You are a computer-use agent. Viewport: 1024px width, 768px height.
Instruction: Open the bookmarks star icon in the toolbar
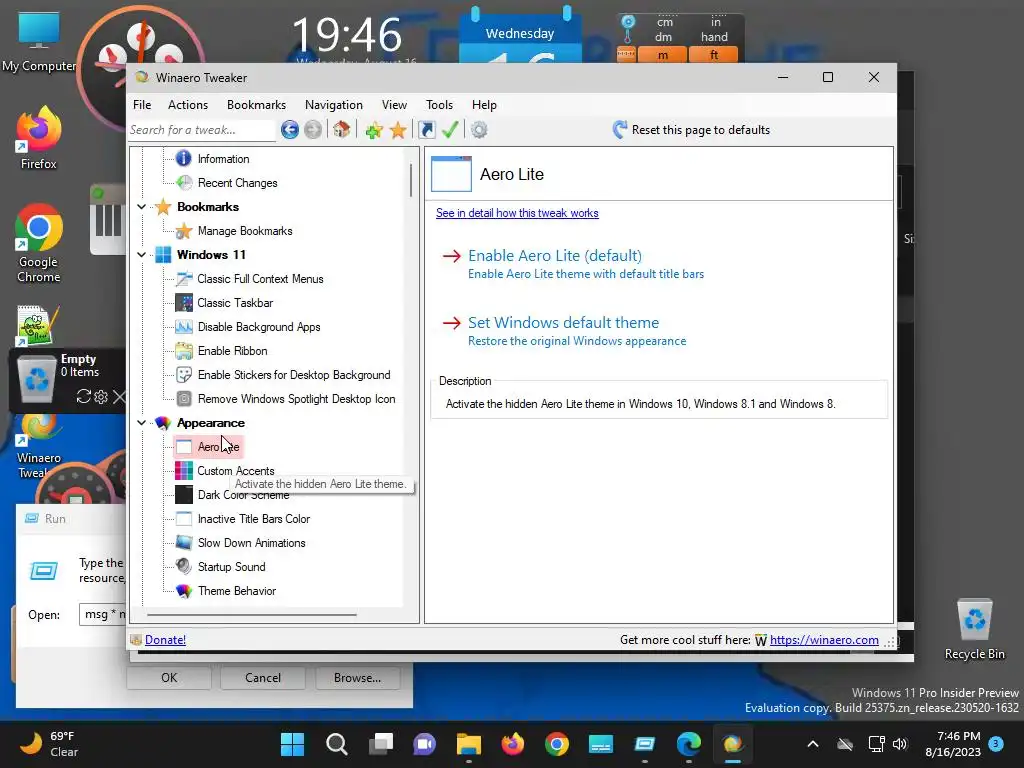pos(398,130)
